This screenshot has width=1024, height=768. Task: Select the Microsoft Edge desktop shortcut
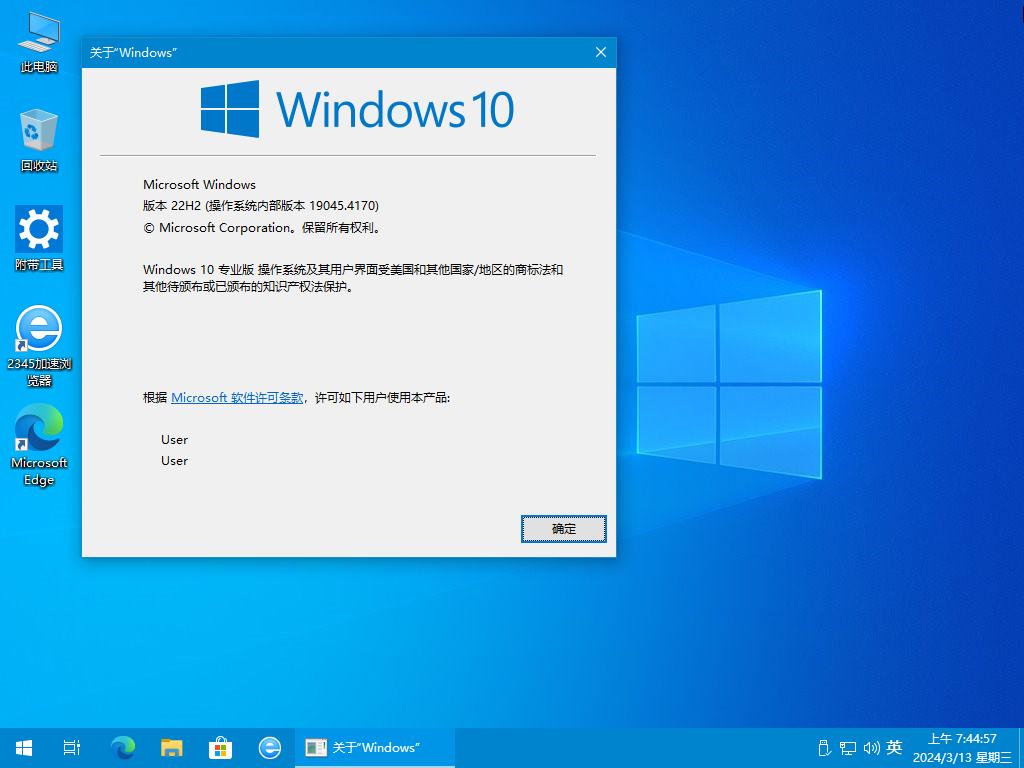click(39, 445)
